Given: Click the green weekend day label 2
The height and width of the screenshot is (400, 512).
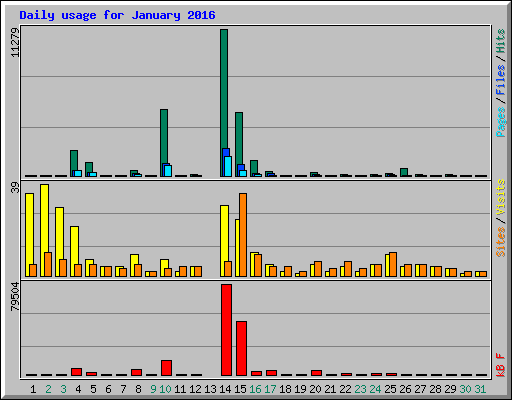Looking at the screenshot, I should click(48, 389).
